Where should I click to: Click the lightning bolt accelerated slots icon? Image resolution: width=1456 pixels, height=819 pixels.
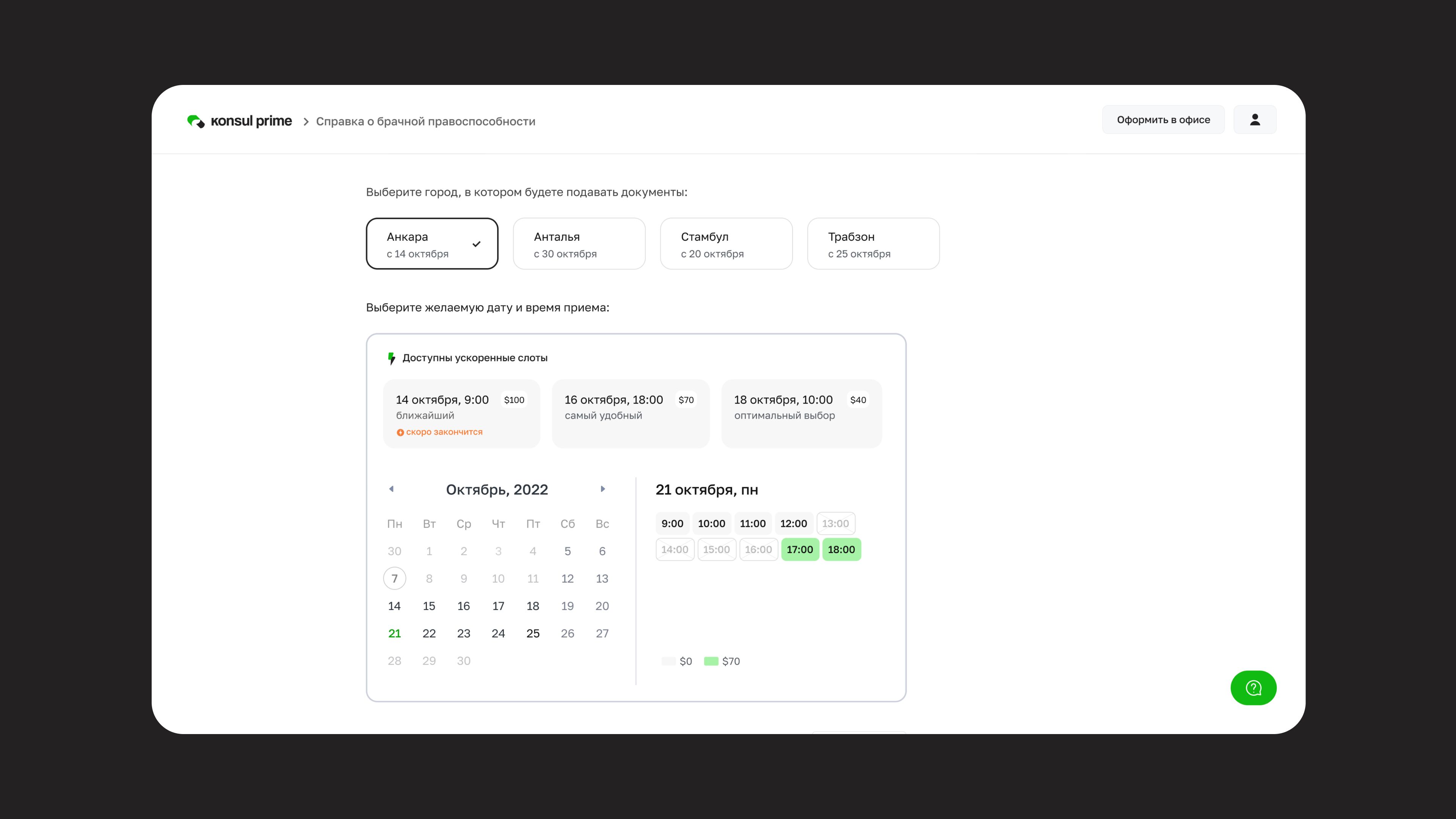point(391,358)
